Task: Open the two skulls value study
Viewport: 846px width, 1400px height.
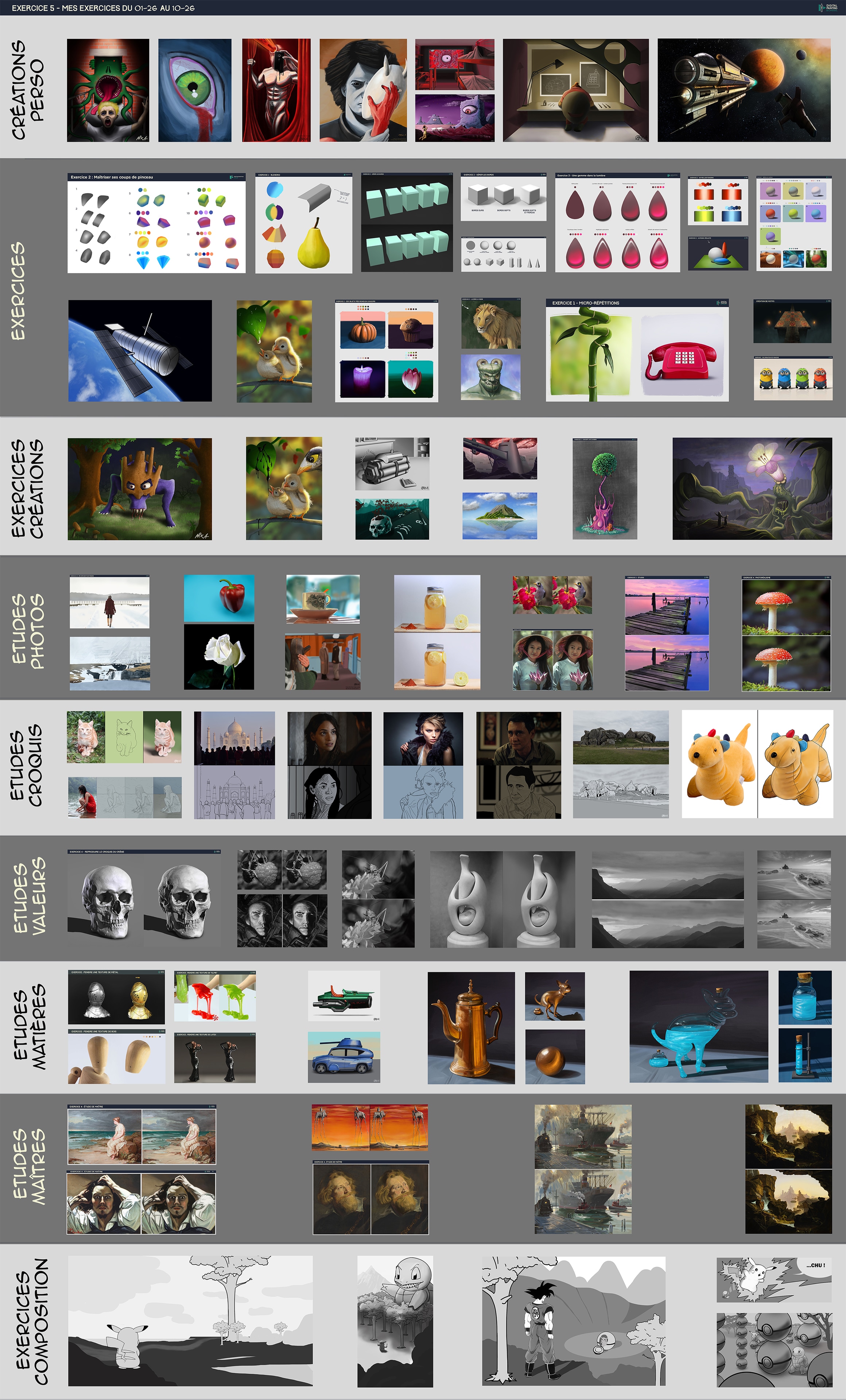Action: point(144,899)
